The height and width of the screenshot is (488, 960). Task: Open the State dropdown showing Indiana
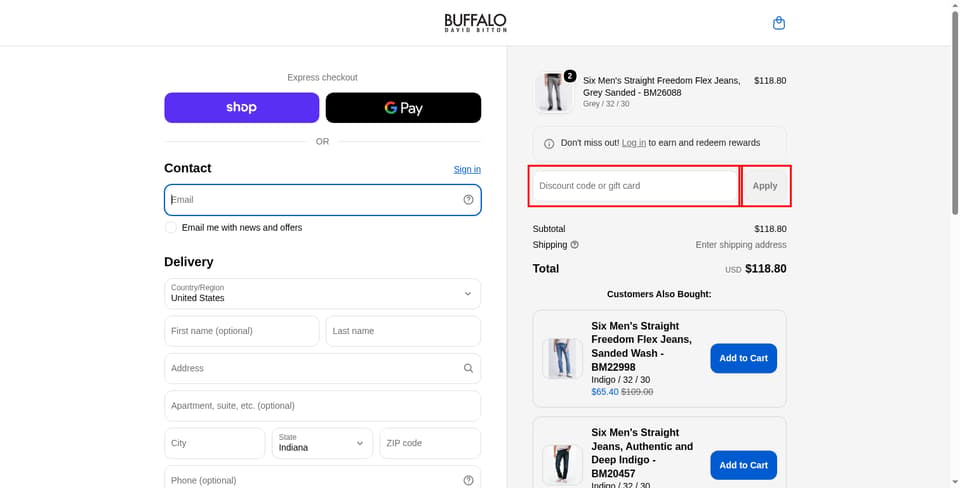(x=323, y=443)
